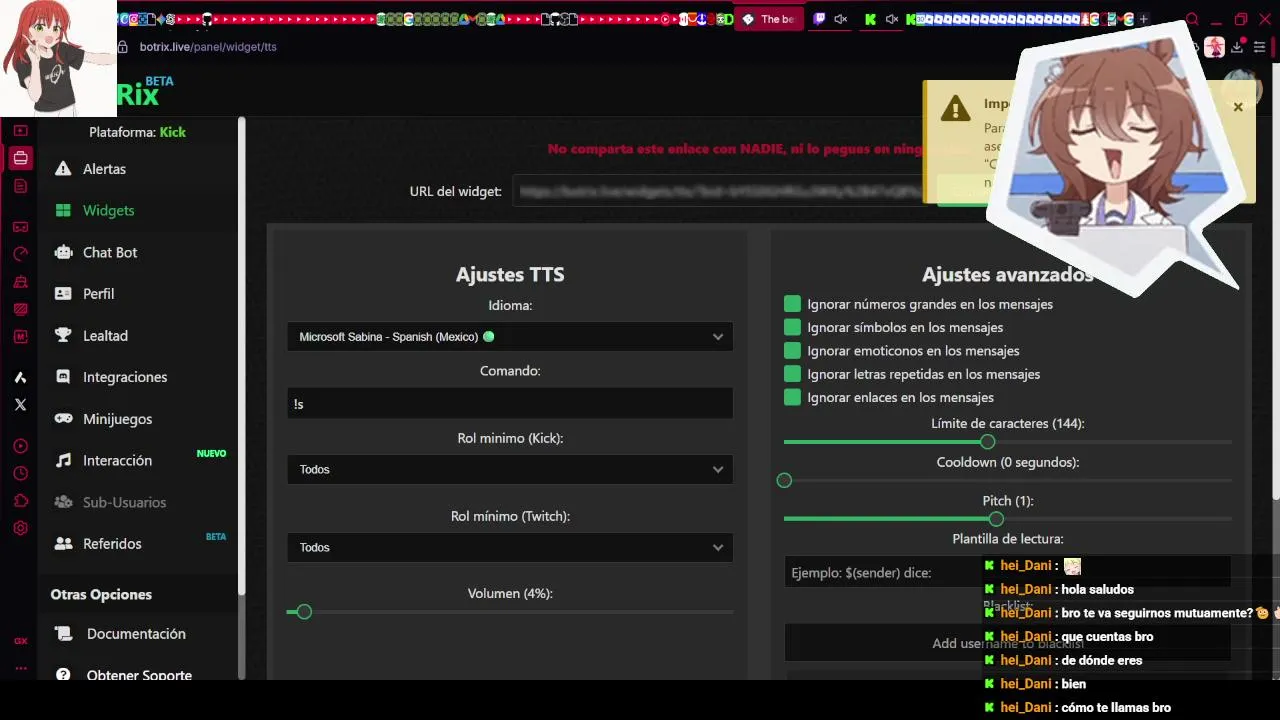Open Perfil in the panel menu
This screenshot has width=1280, height=720.
(98, 294)
